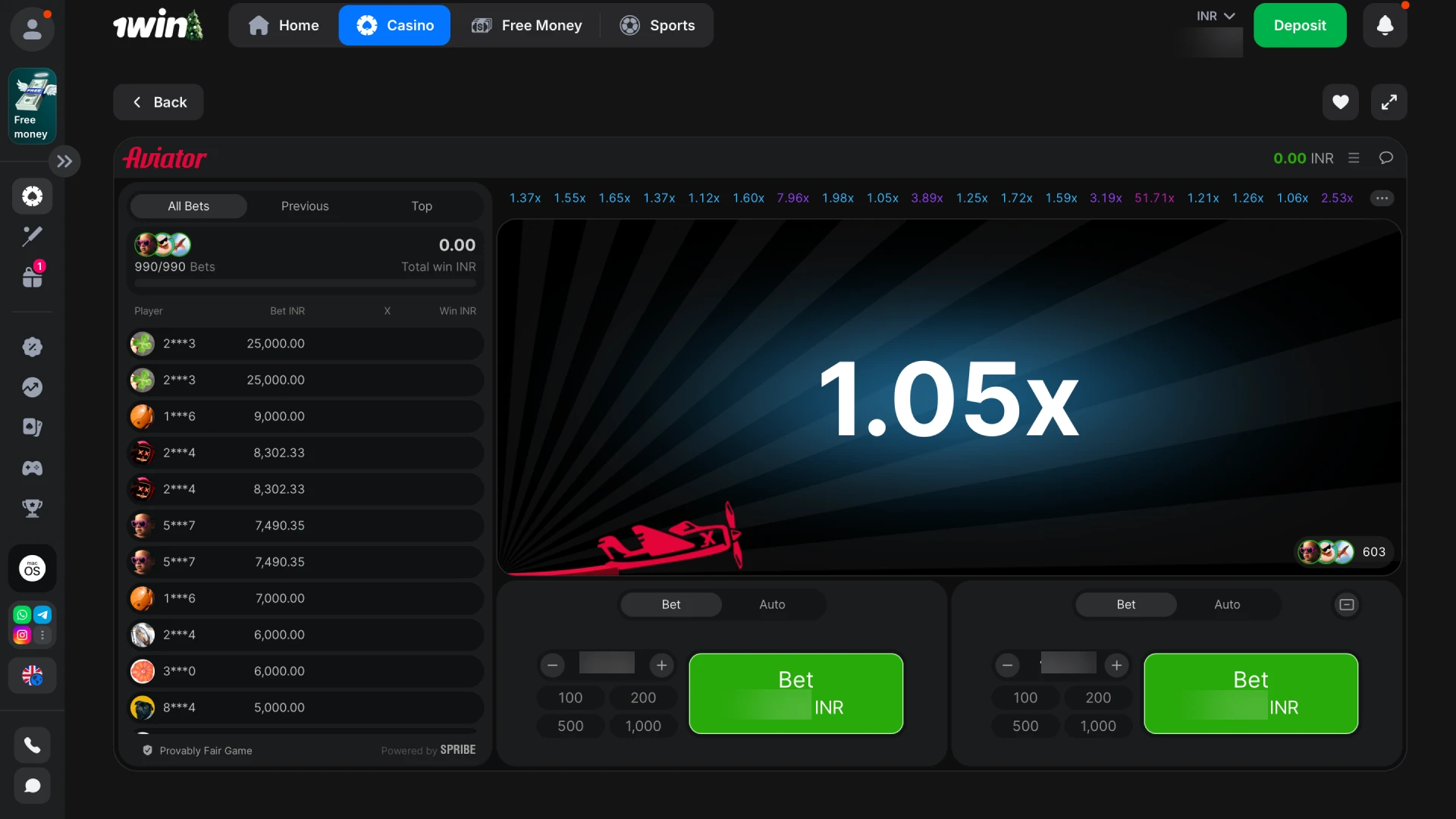Switch right bet panel to Auto
1456x819 pixels.
(1226, 604)
